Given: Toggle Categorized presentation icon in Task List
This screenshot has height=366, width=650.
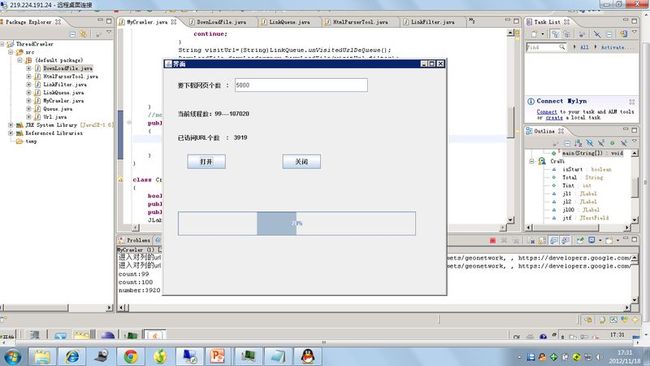Looking at the screenshot, I should coord(555,34).
